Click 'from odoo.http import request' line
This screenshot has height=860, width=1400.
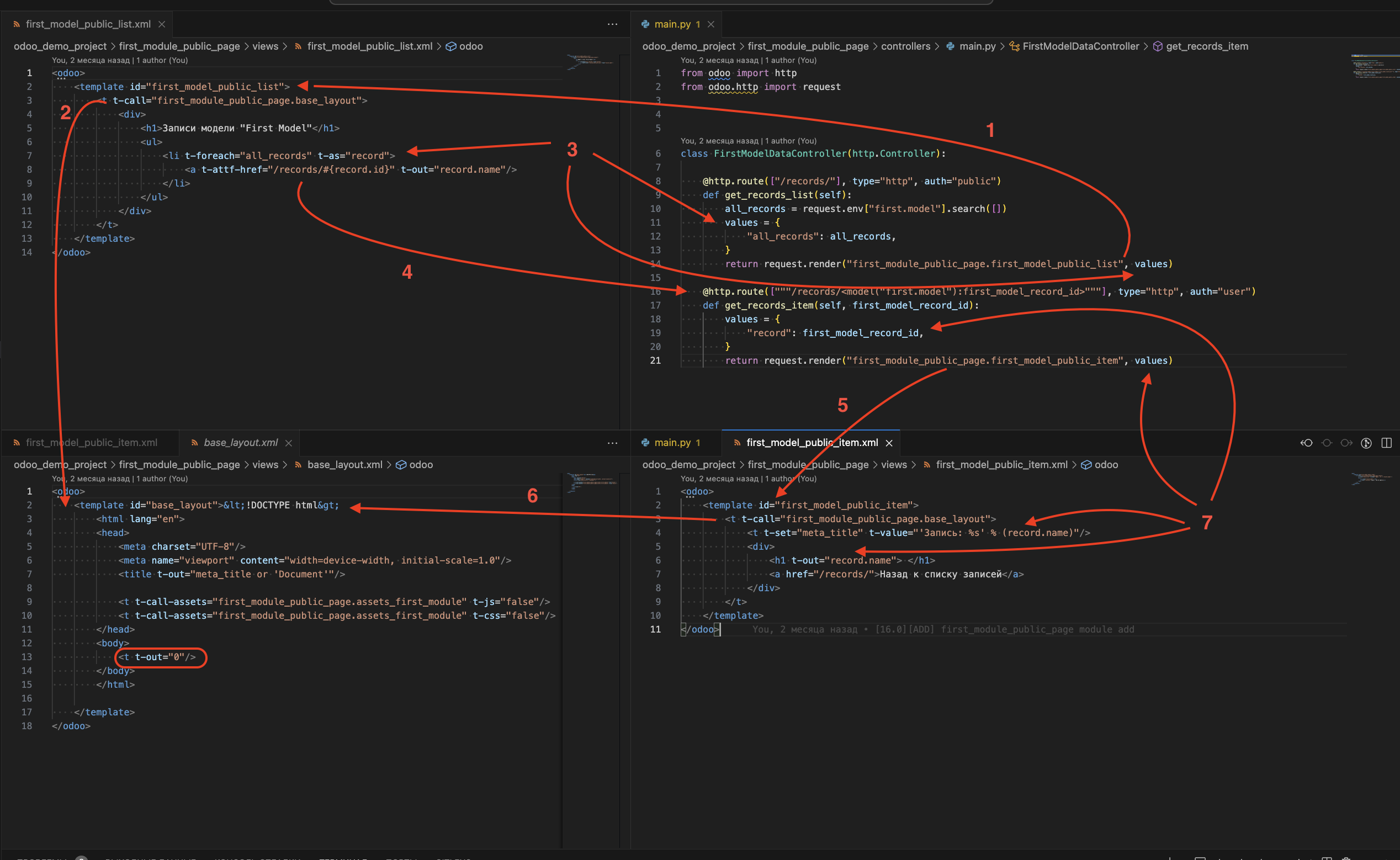click(x=760, y=87)
